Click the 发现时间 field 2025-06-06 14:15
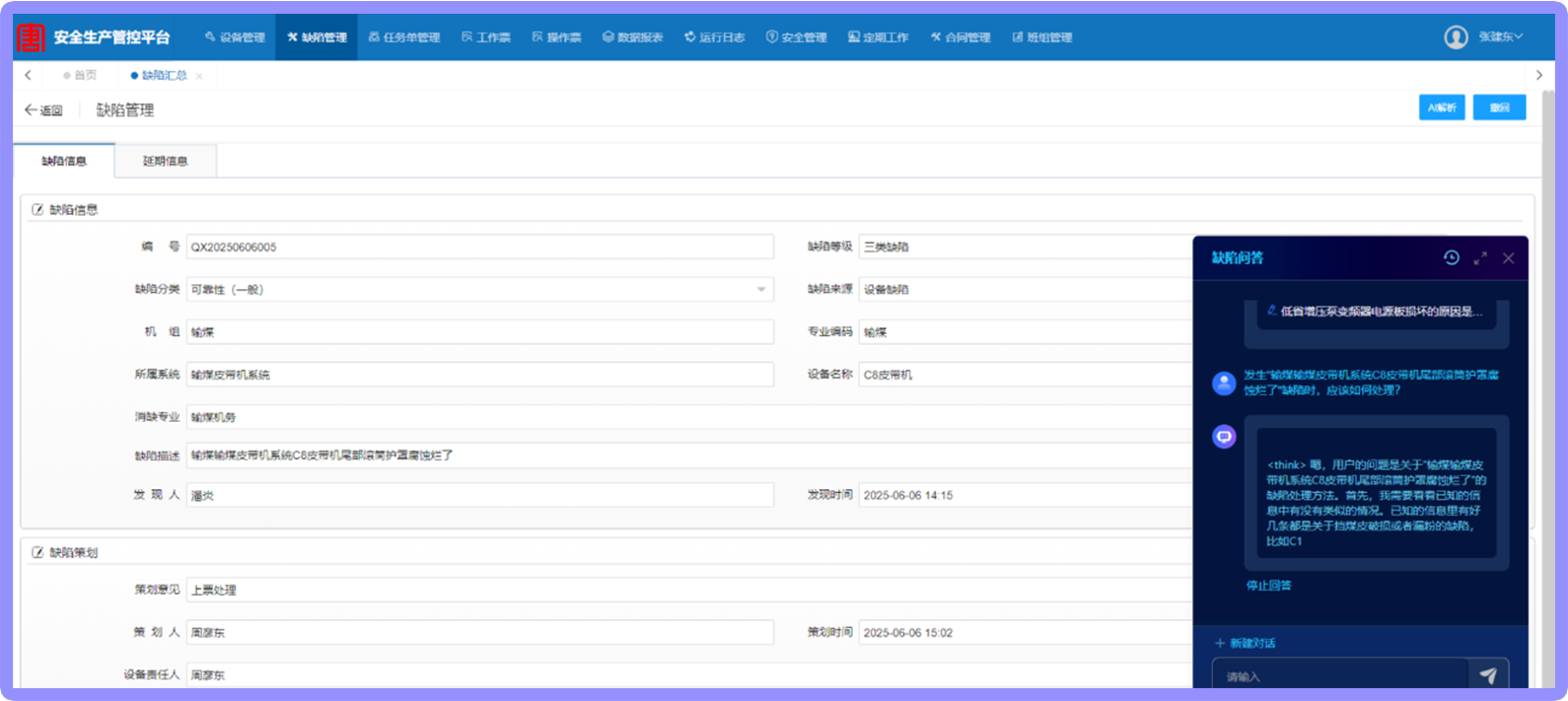This screenshot has width=1568, height=701. 1026,495
